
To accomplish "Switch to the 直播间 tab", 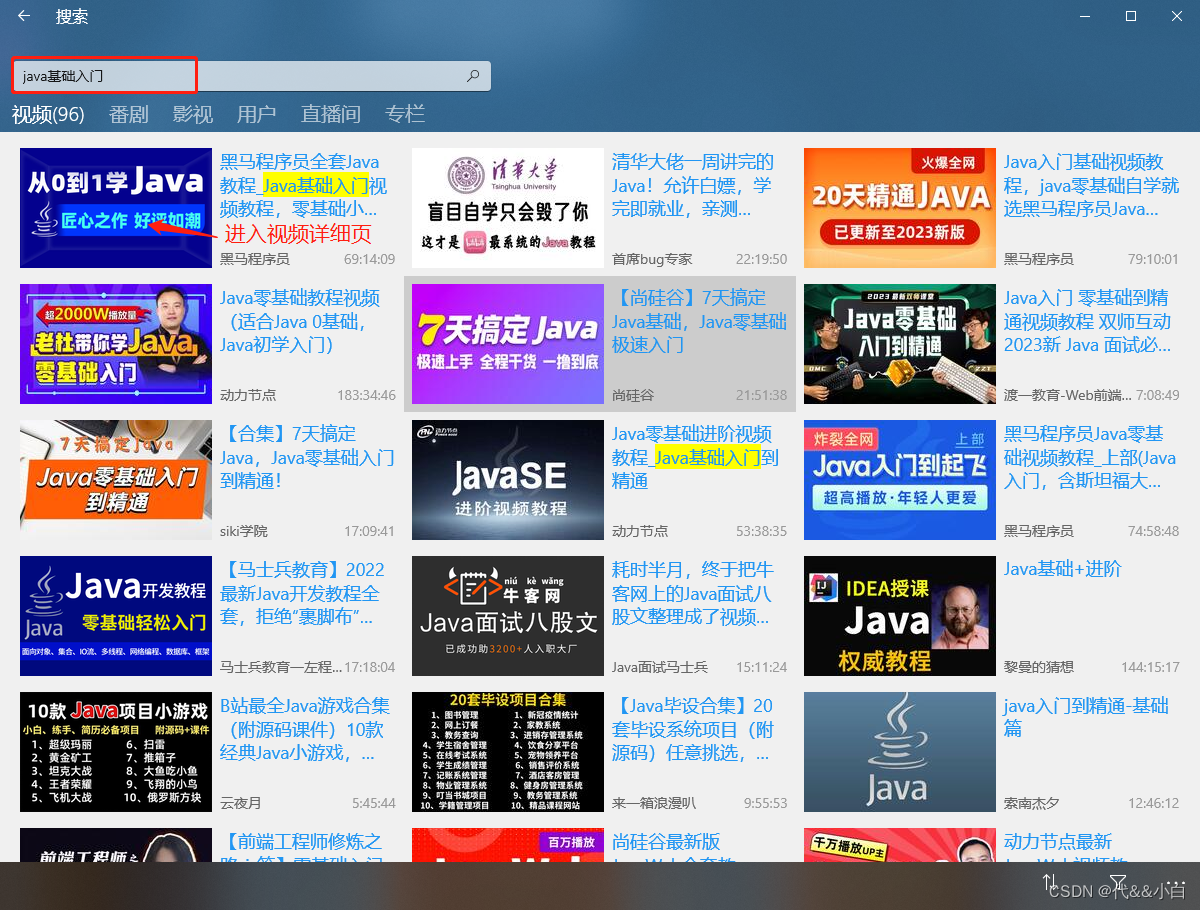I will [x=331, y=115].
